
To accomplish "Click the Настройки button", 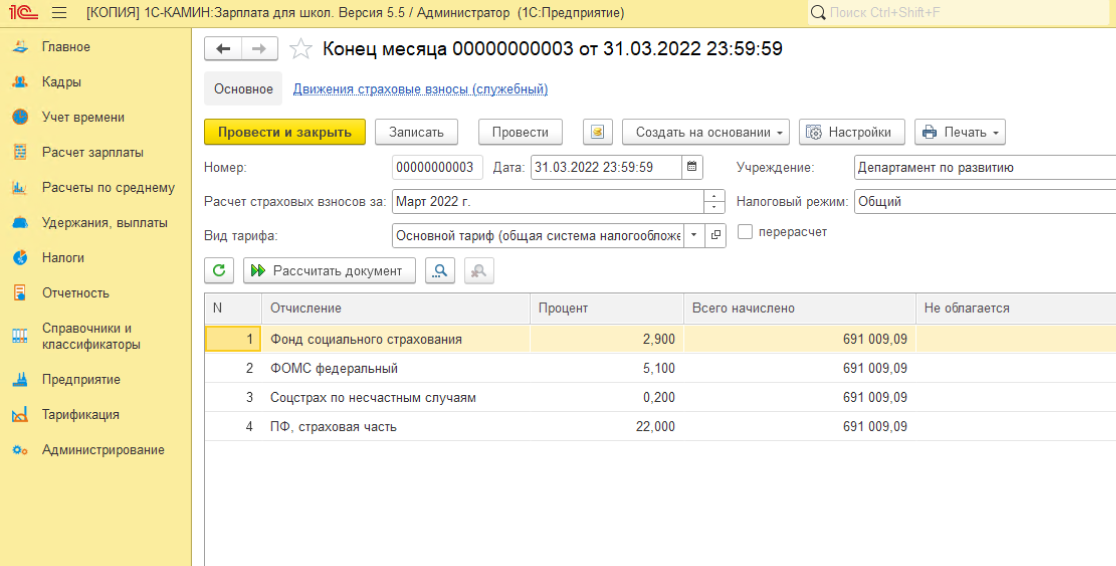I will (x=851, y=132).
